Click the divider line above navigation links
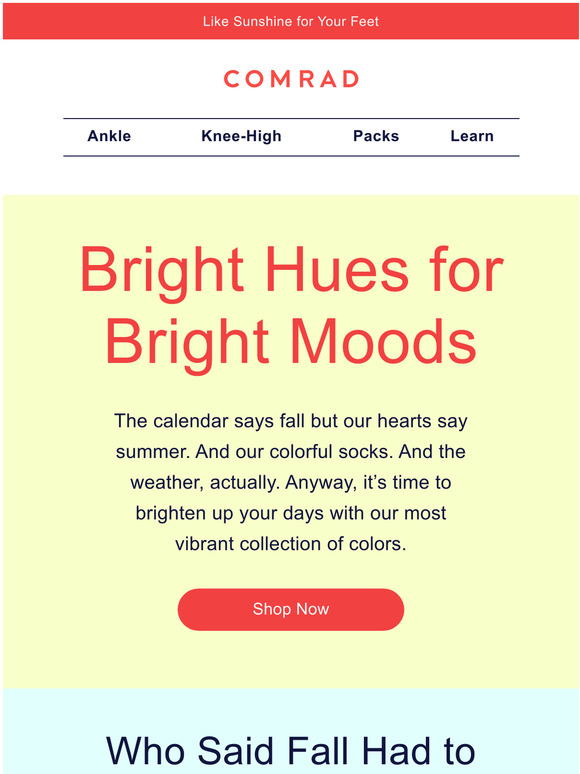This screenshot has height=774, width=580. [x=291, y=118]
